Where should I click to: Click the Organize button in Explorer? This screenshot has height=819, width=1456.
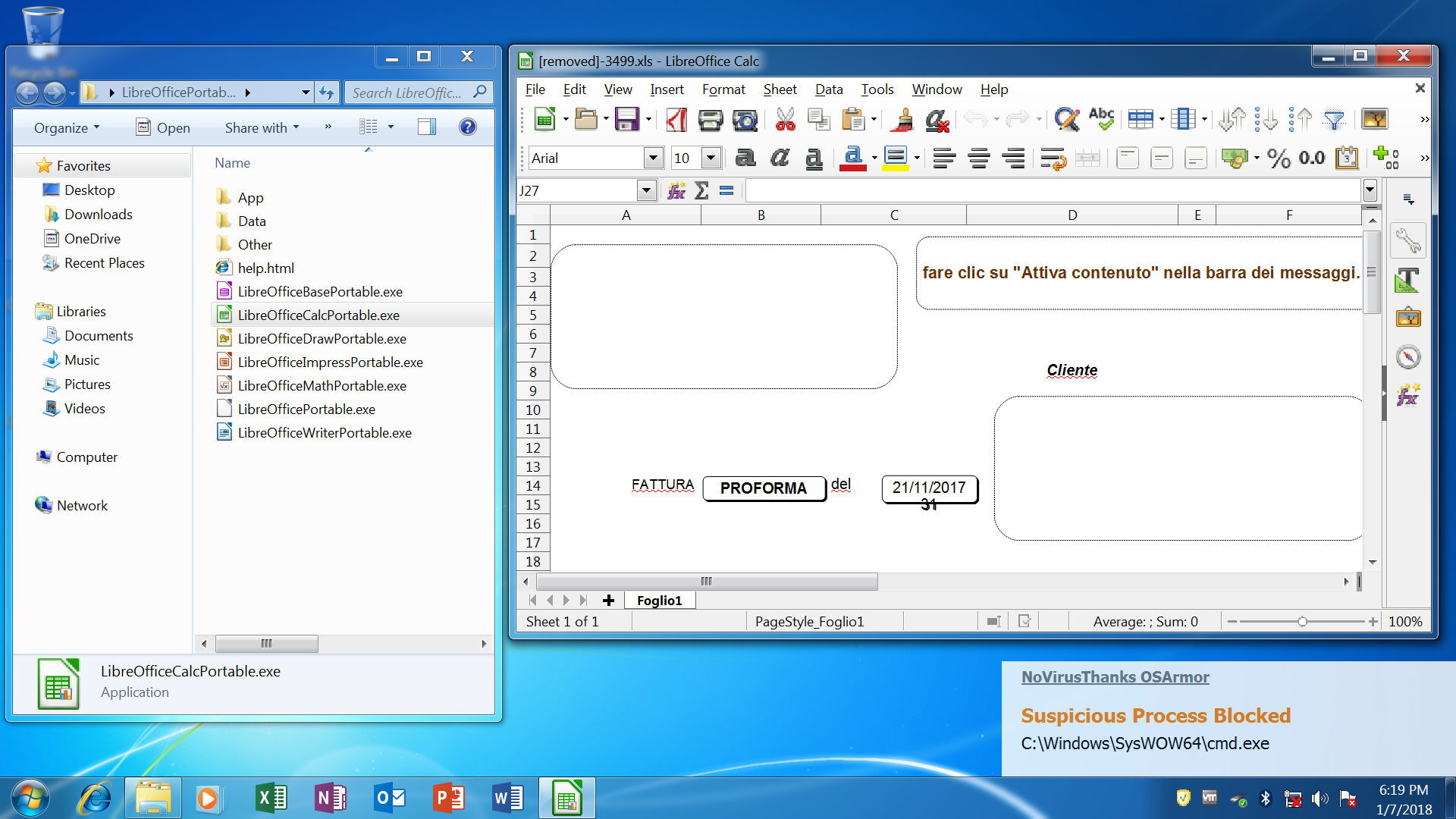(67, 127)
